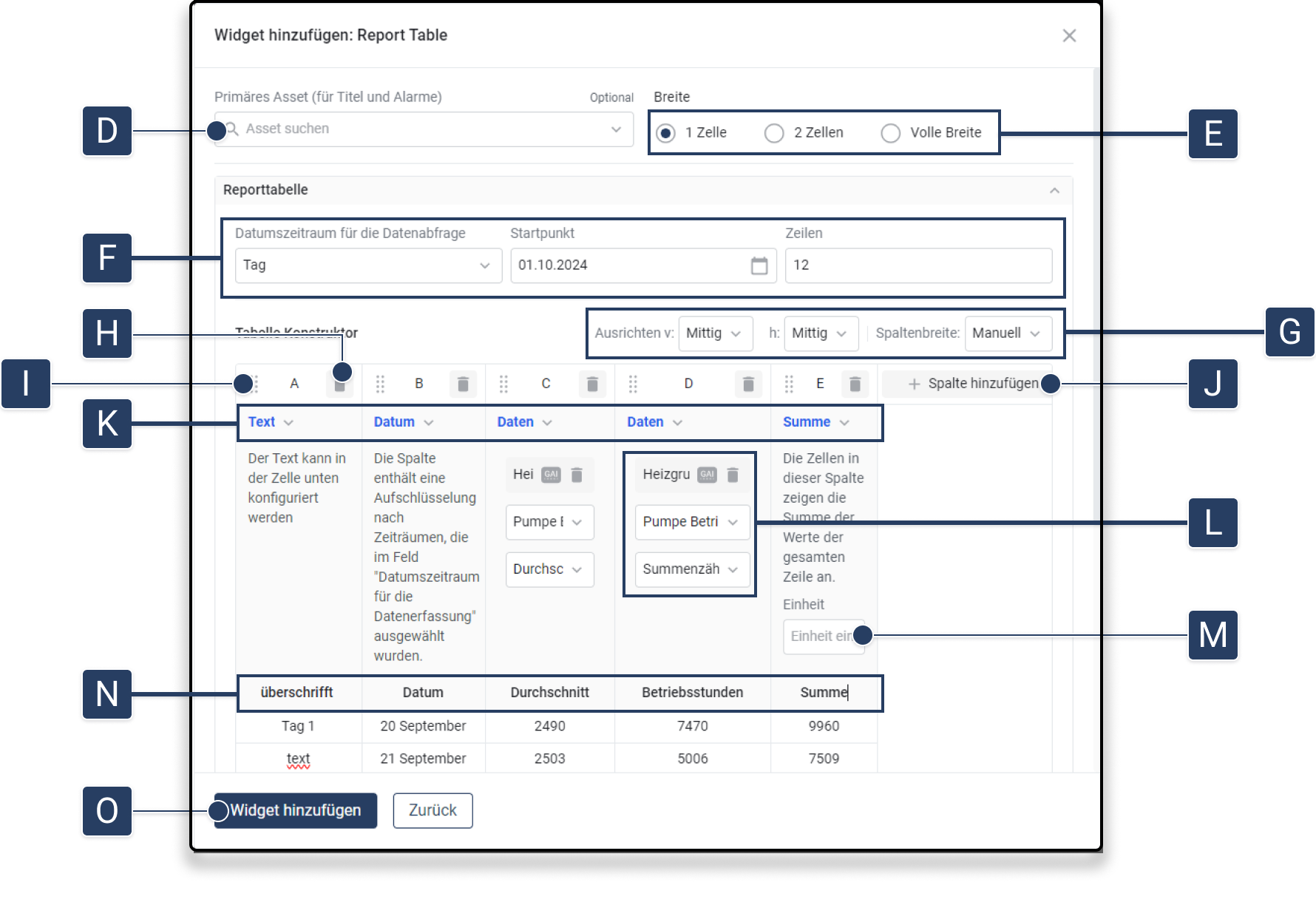This screenshot has width=1316, height=902.
Task: Click the Zurück button
Action: (x=433, y=810)
